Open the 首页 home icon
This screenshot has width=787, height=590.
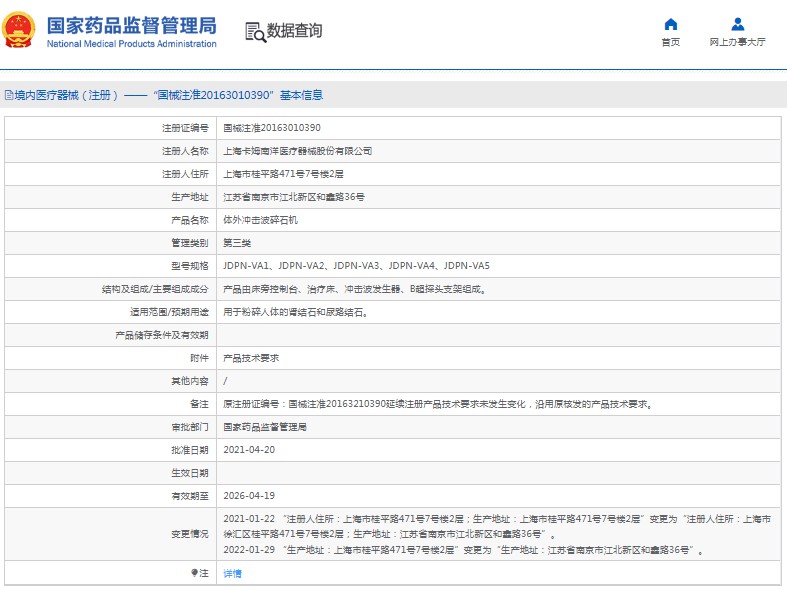671,24
